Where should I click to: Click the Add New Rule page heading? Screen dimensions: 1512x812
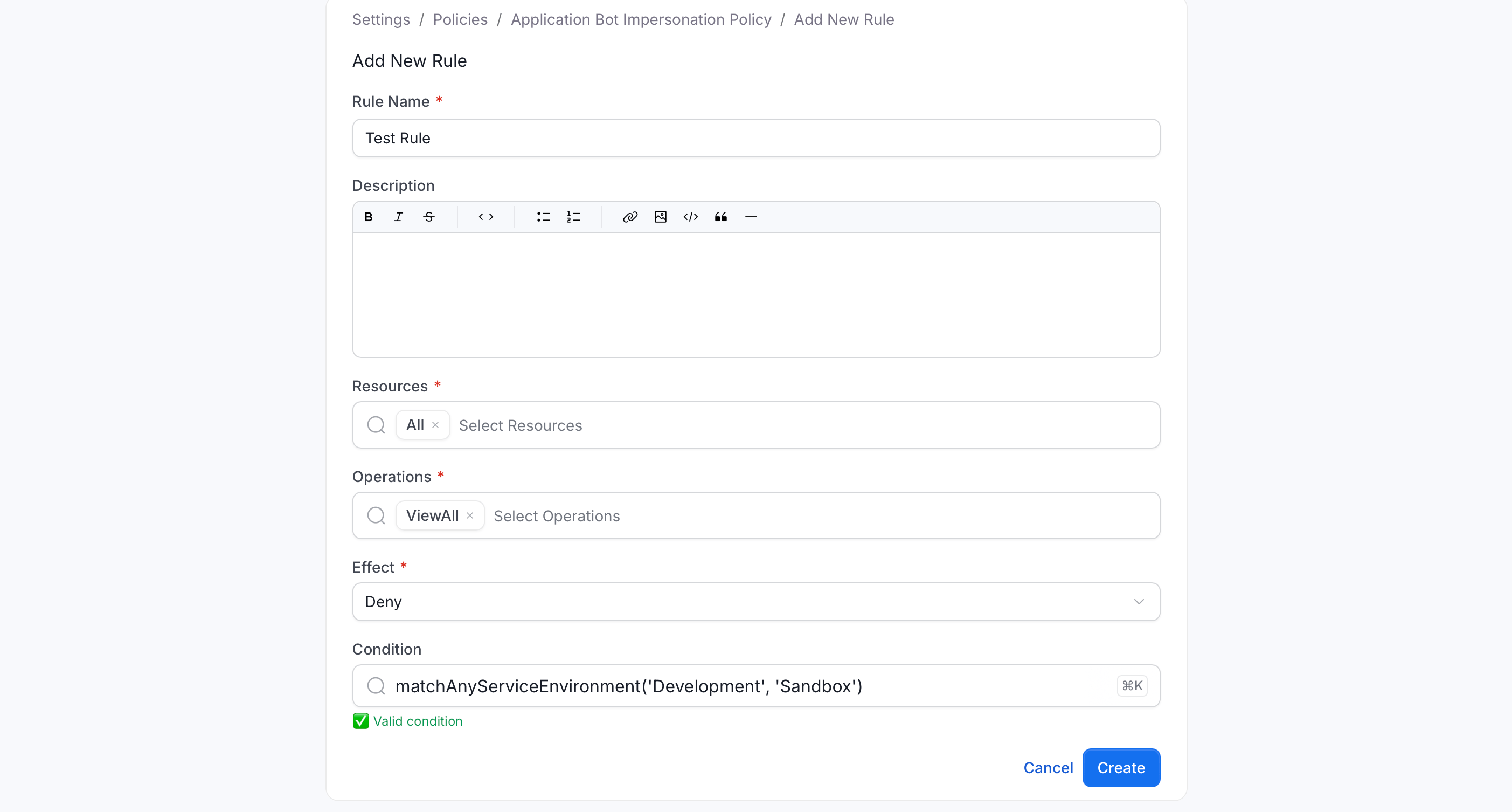pos(410,60)
